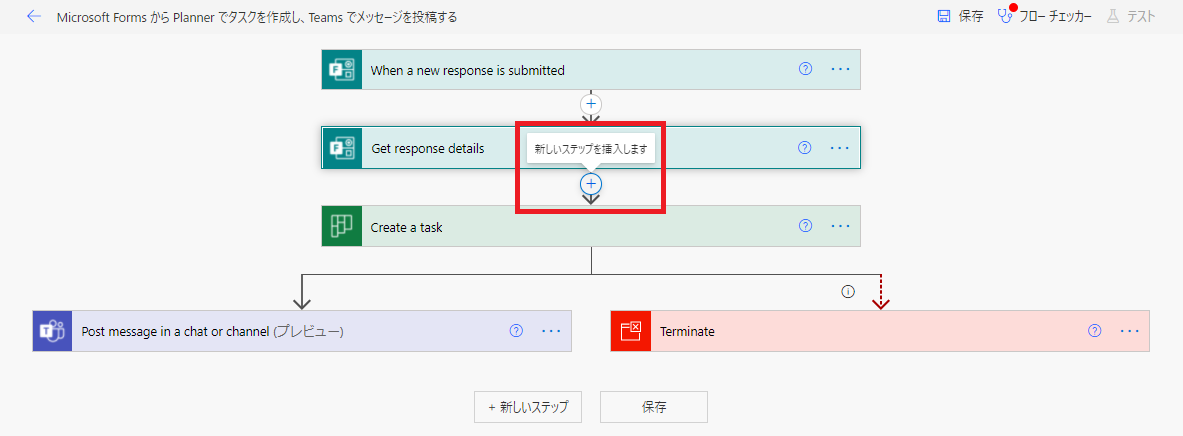Image resolution: width=1183 pixels, height=436 pixels.
Task: Click the bottom 保存 button
Action: [x=654, y=407]
